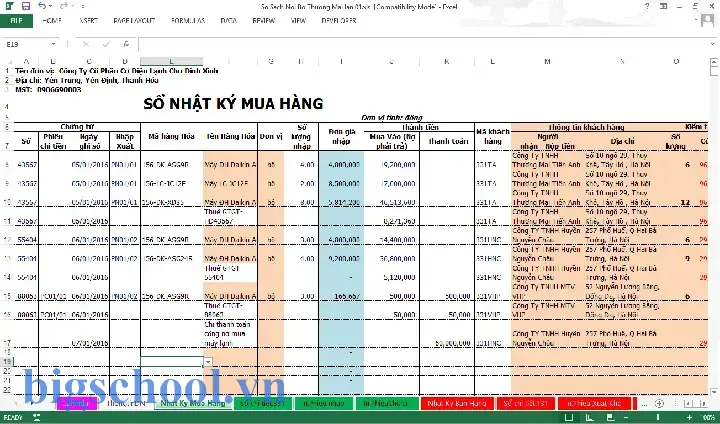720x424 pixels.
Task: Click the Undo arrow icon
Action: tap(42, 6)
